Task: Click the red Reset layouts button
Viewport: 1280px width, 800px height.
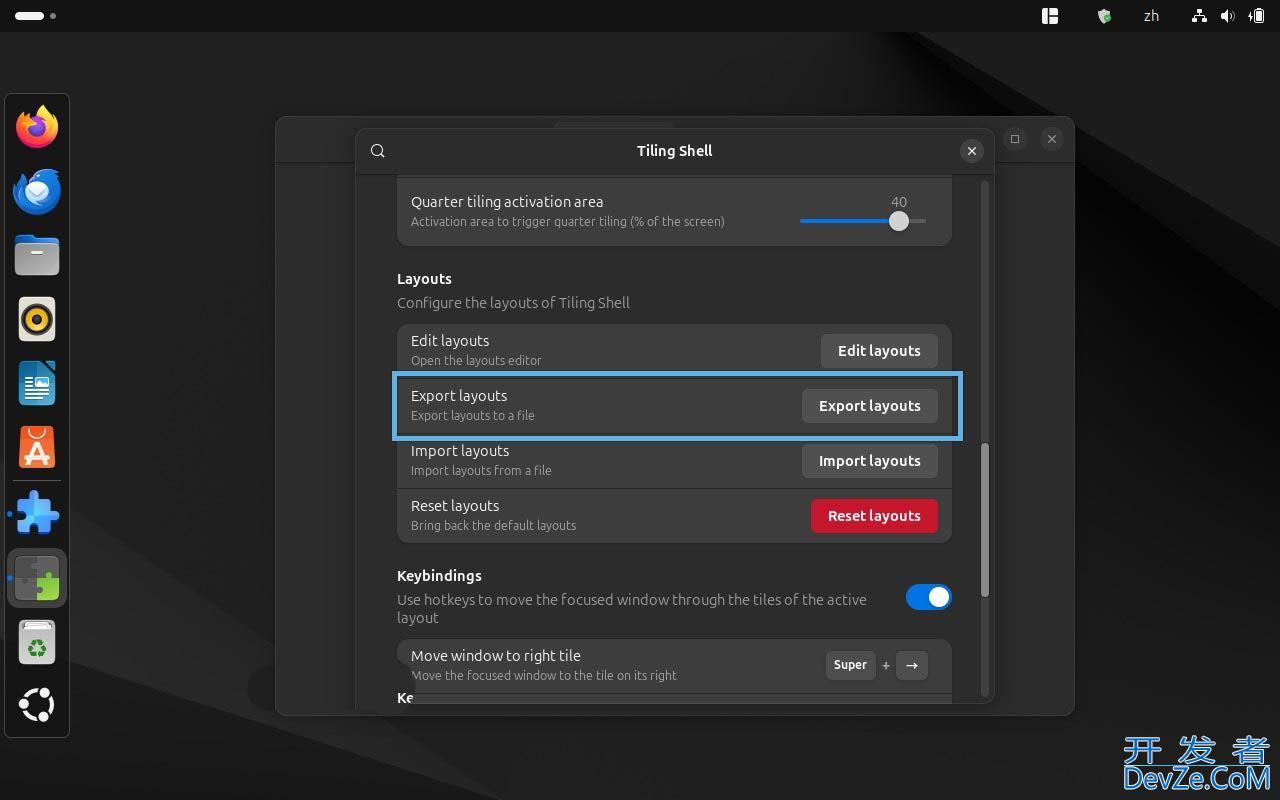Action: coord(874,516)
